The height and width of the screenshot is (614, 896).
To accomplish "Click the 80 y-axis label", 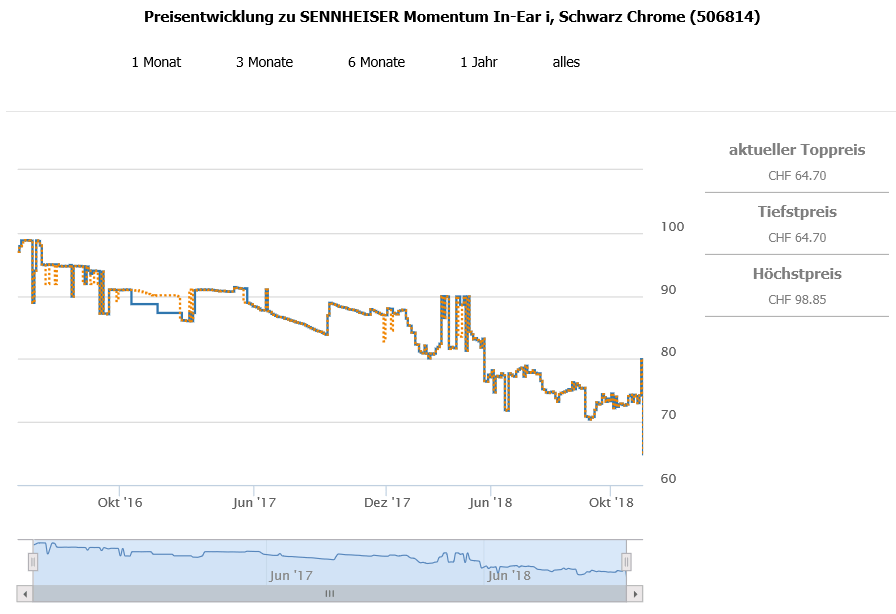I will 669,352.
